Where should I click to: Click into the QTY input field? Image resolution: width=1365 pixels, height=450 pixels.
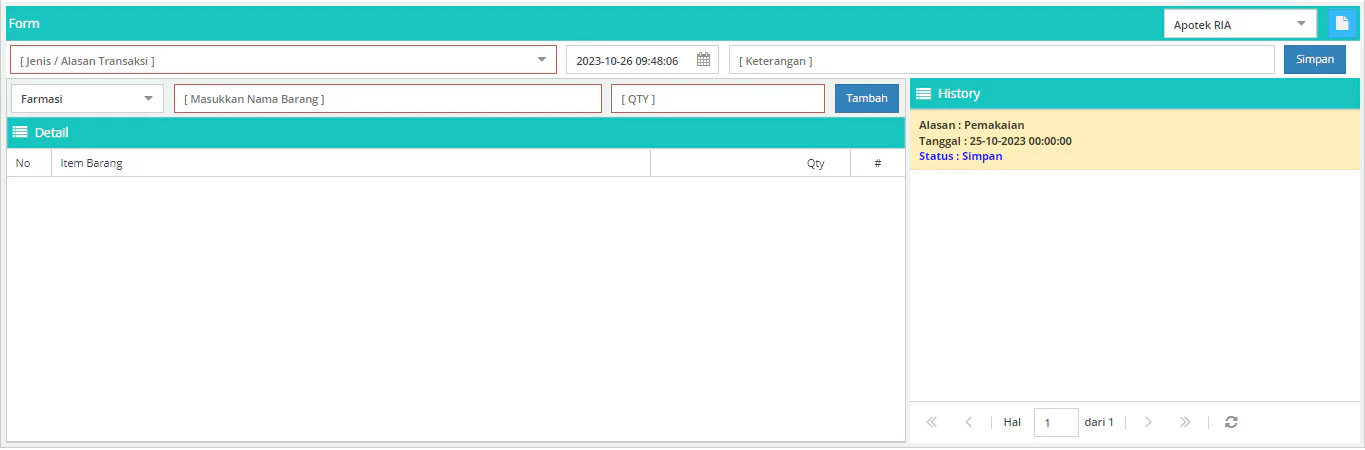point(717,99)
